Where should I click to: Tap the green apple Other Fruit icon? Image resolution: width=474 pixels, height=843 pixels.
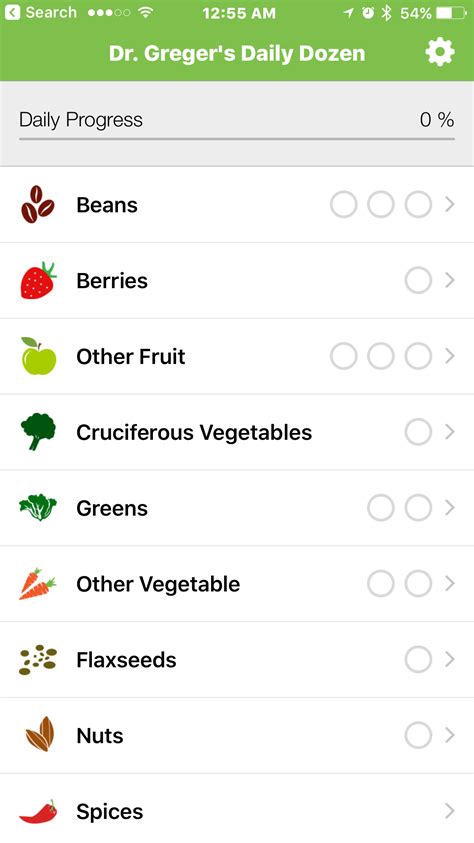tap(38, 356)
